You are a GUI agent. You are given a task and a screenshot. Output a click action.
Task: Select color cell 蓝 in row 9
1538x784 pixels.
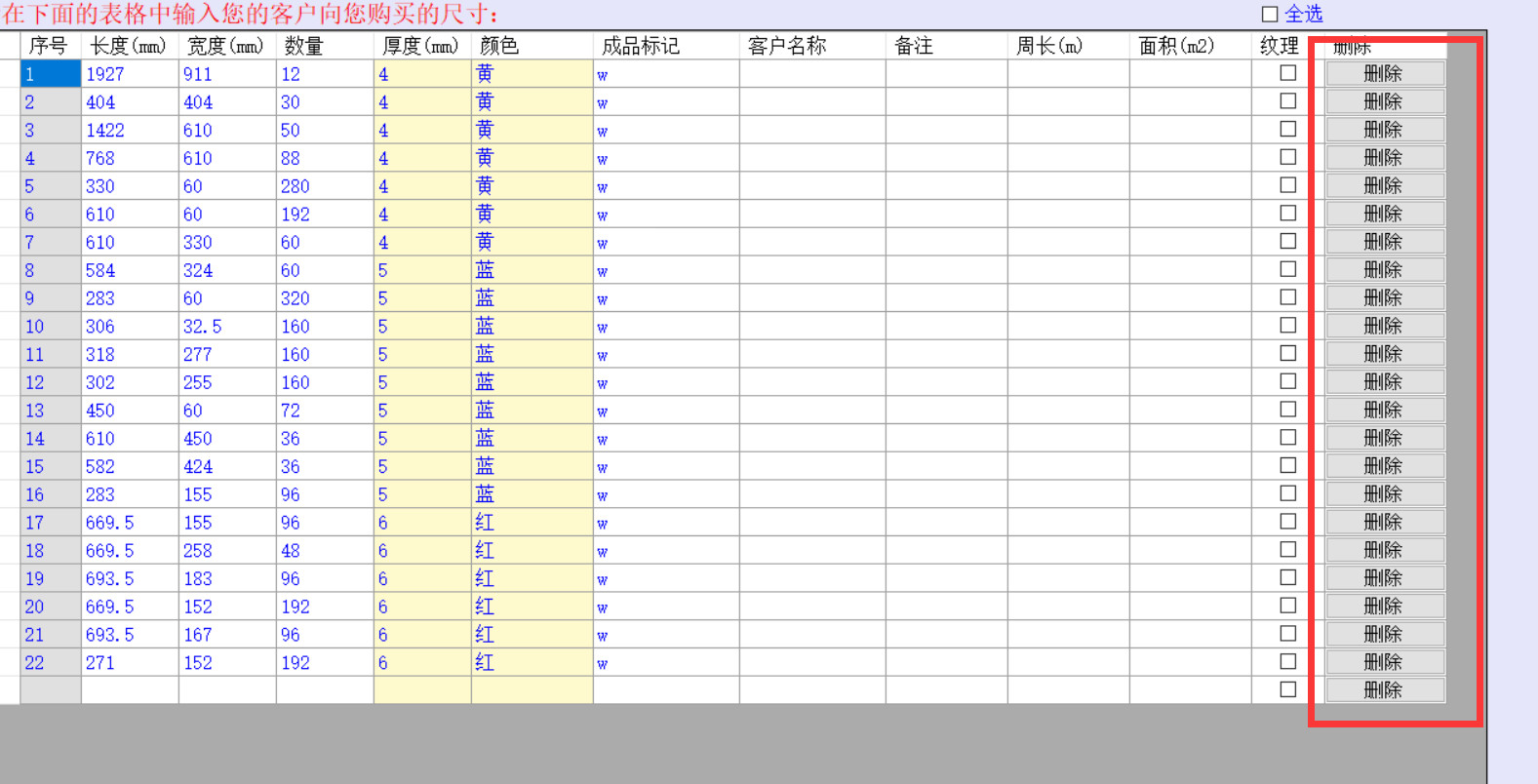click(x=532, y=298)
